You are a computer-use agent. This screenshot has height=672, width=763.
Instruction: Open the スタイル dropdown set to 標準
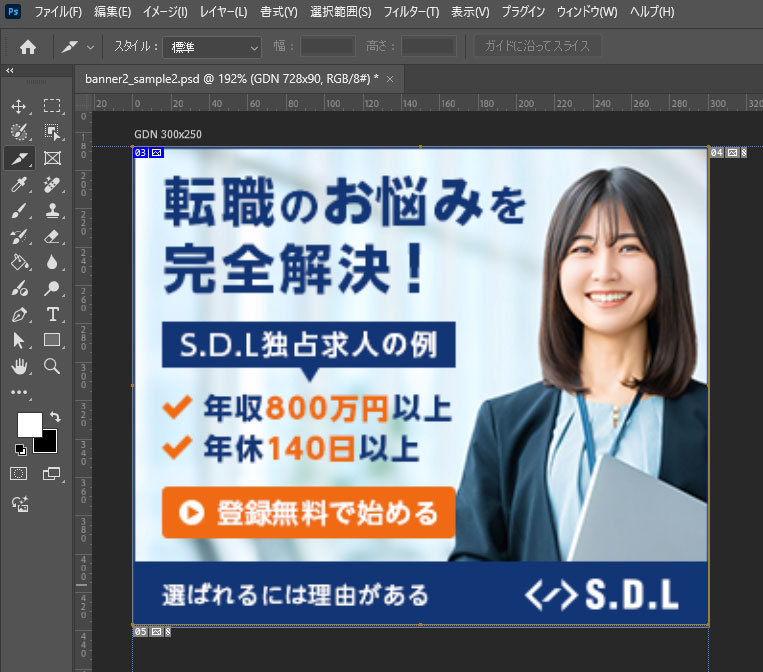[212, 46]
